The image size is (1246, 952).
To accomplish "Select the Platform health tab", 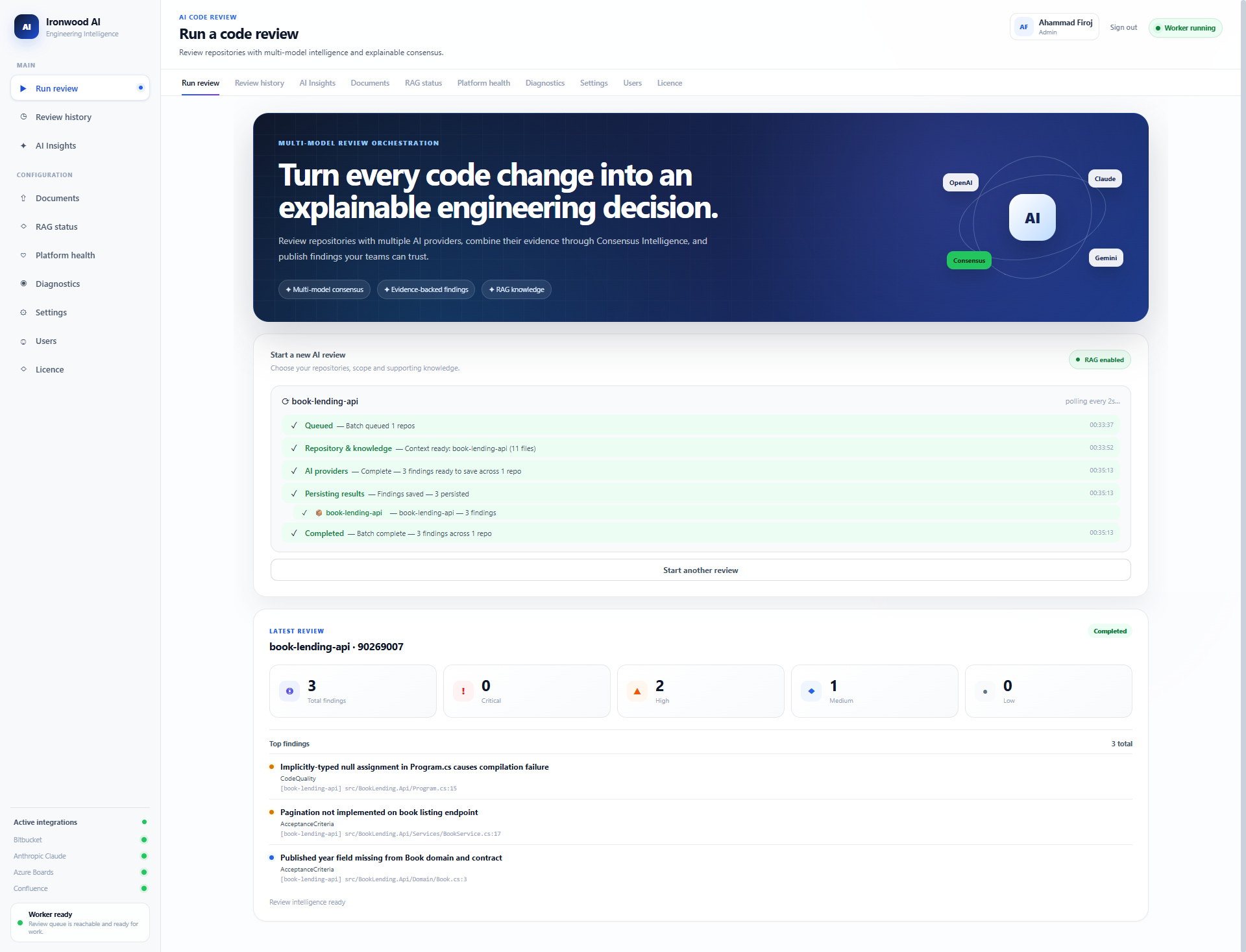I will click(483, 83).
